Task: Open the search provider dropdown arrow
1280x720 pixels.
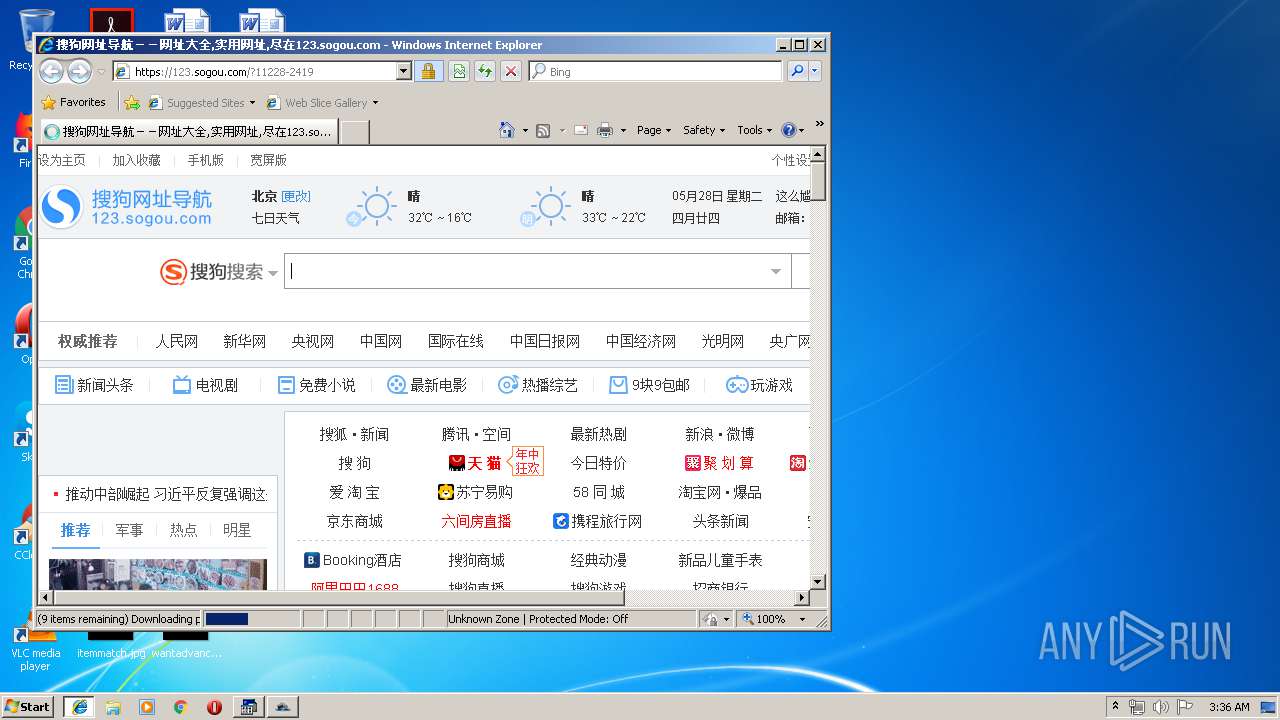Action: [815, 71]
